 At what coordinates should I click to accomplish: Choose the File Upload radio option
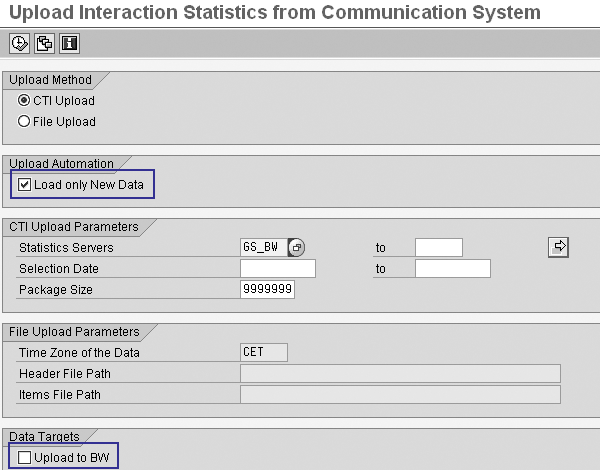click(25, 121)
